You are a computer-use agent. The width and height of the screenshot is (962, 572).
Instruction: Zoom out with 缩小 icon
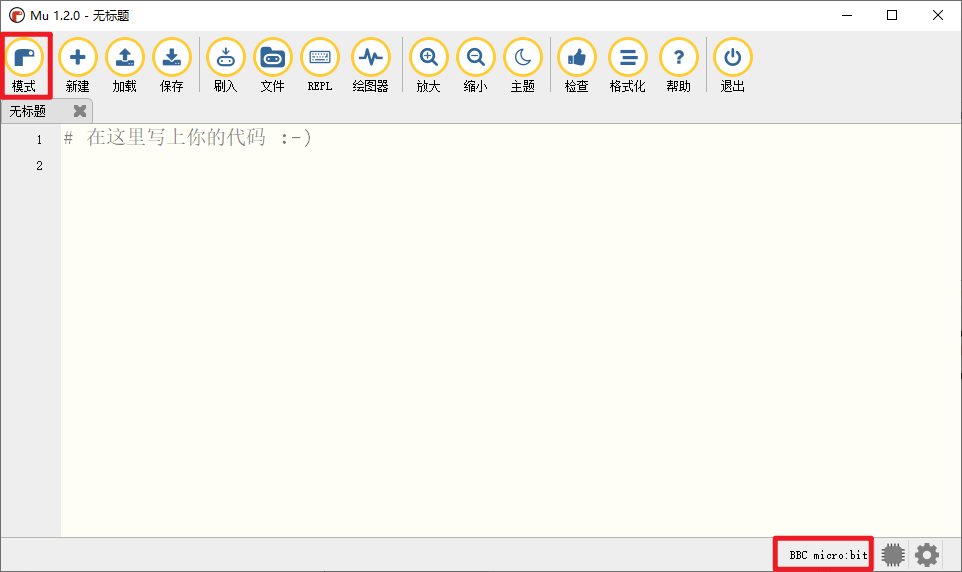(x=476, y=58)
